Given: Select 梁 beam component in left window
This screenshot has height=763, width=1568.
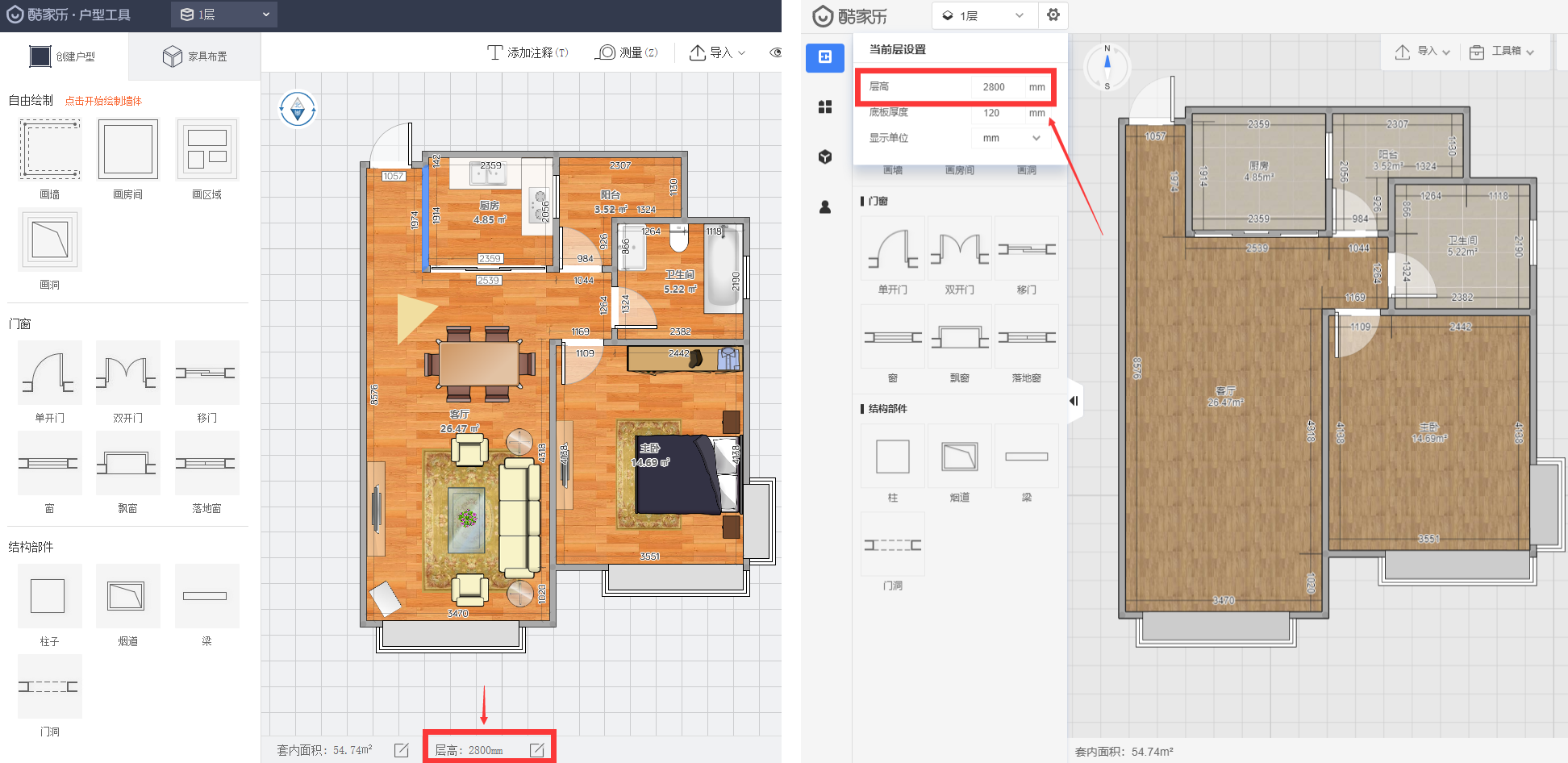Looking at the screenshot, I should click(x=207, y=596).
